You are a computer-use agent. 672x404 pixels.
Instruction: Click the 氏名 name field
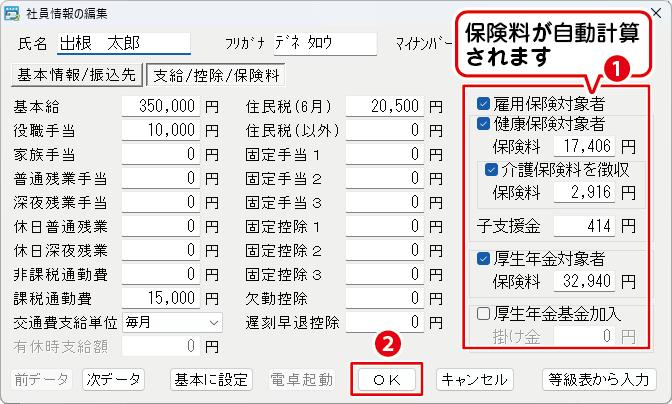(x=123, y=43)
